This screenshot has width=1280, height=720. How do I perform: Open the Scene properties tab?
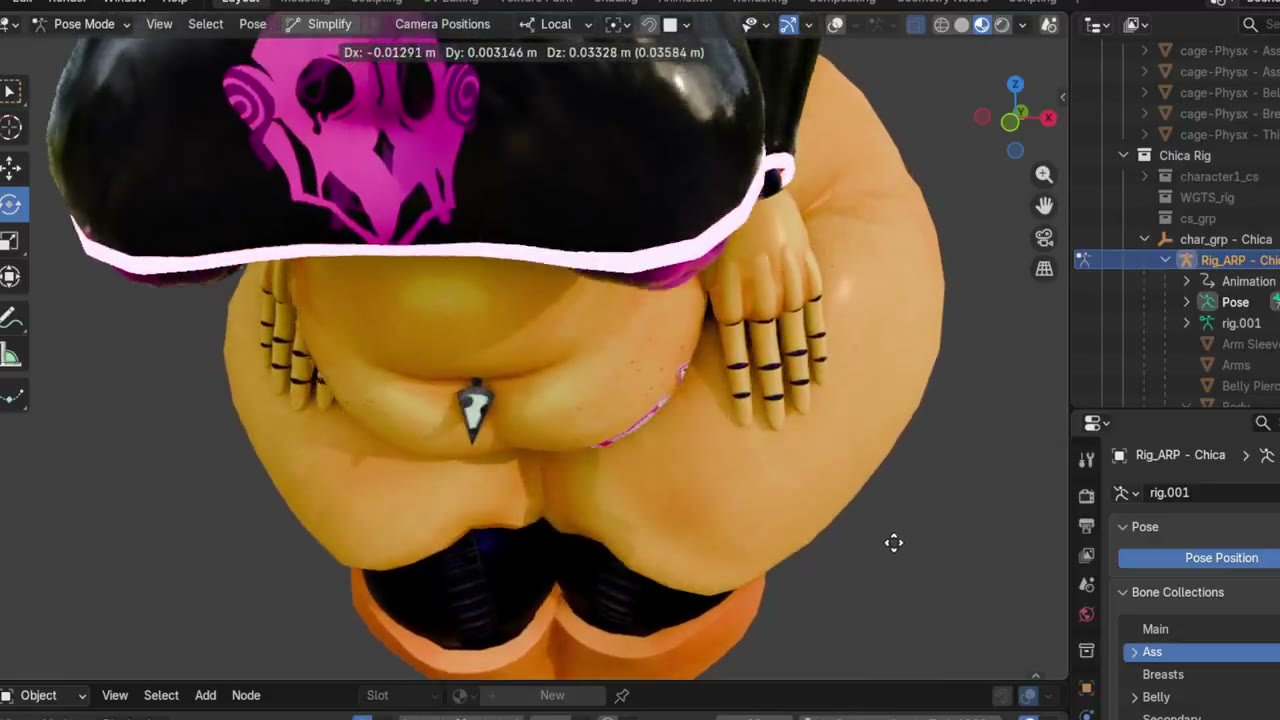(1087, 585)
